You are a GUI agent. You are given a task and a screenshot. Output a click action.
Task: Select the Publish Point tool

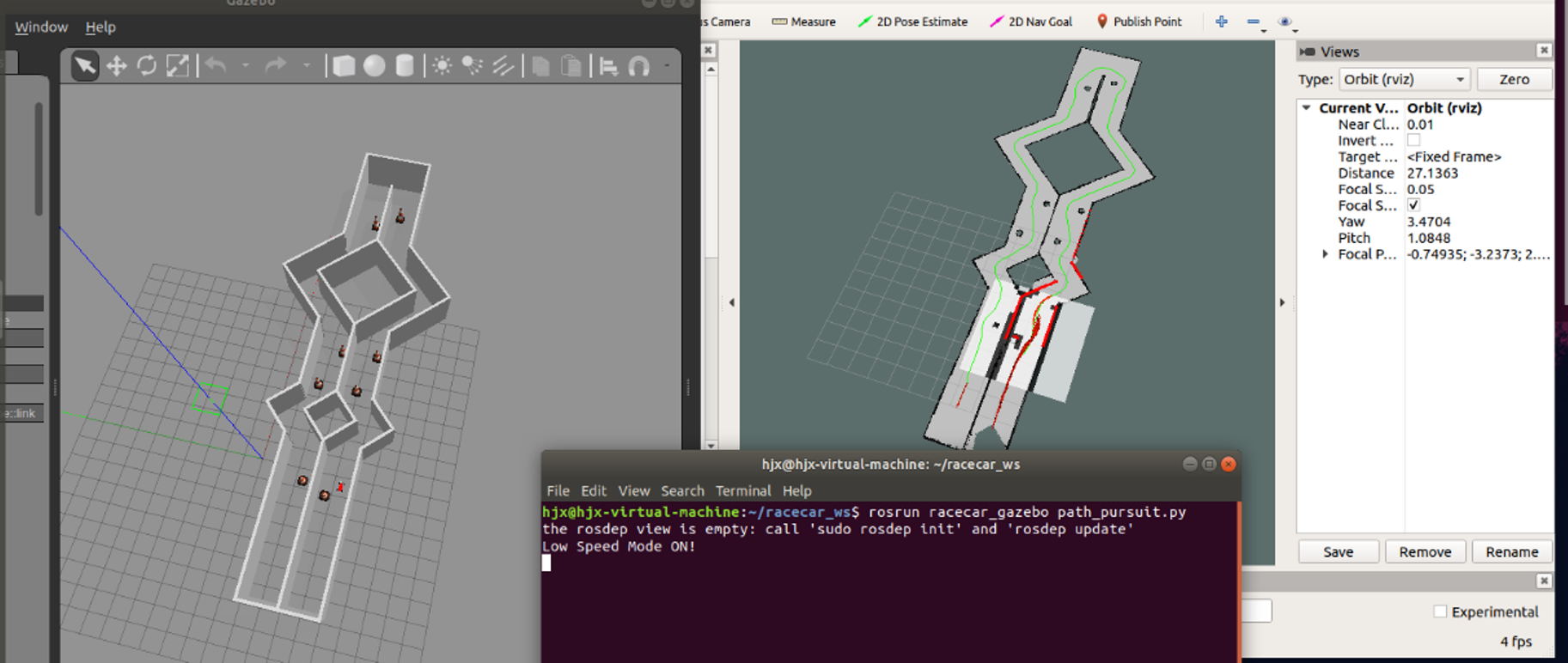[x=1138, y=21]
